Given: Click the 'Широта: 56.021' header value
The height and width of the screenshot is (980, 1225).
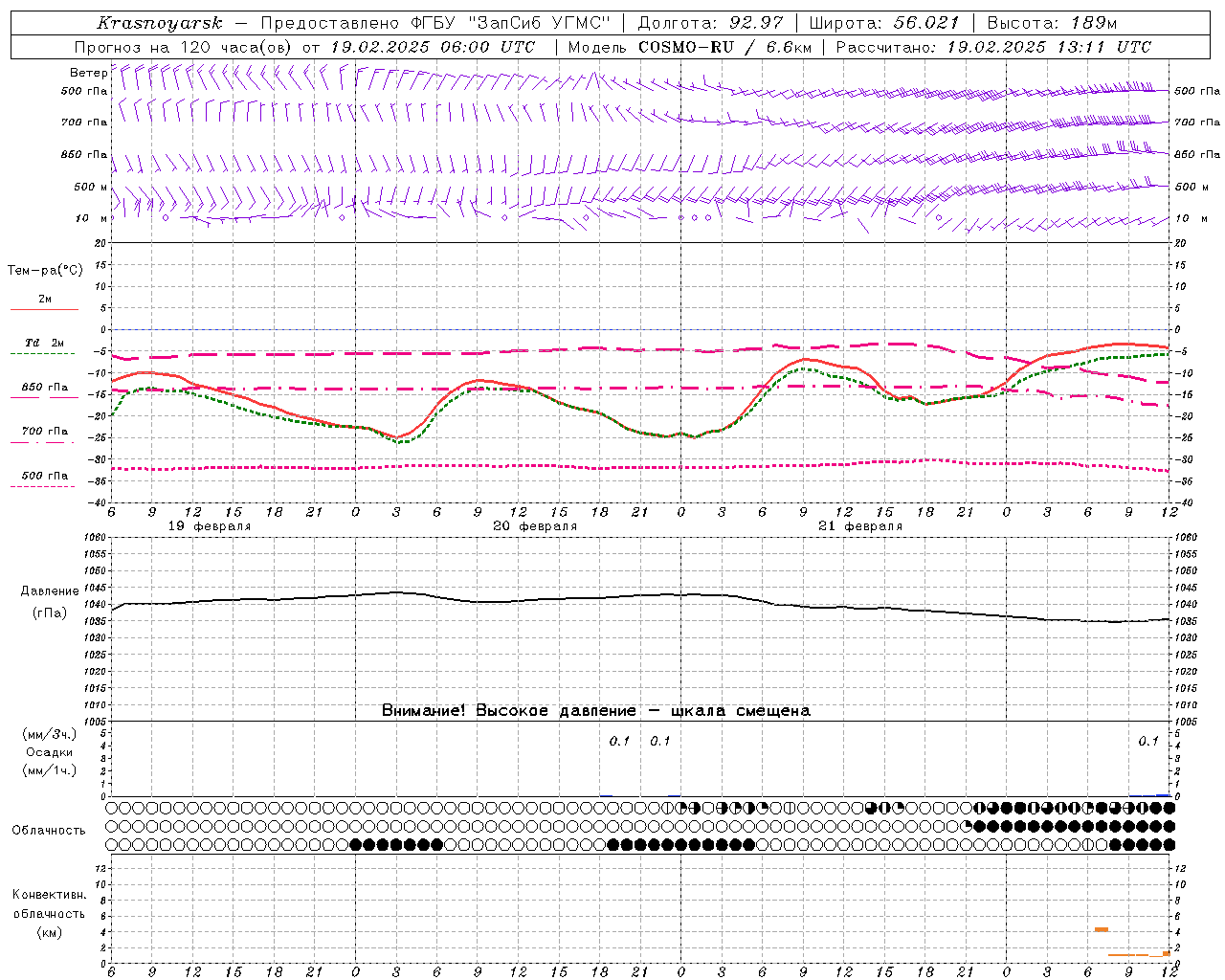Looking at the screenshot, I should pyautogui.click(x=883, y=23).
